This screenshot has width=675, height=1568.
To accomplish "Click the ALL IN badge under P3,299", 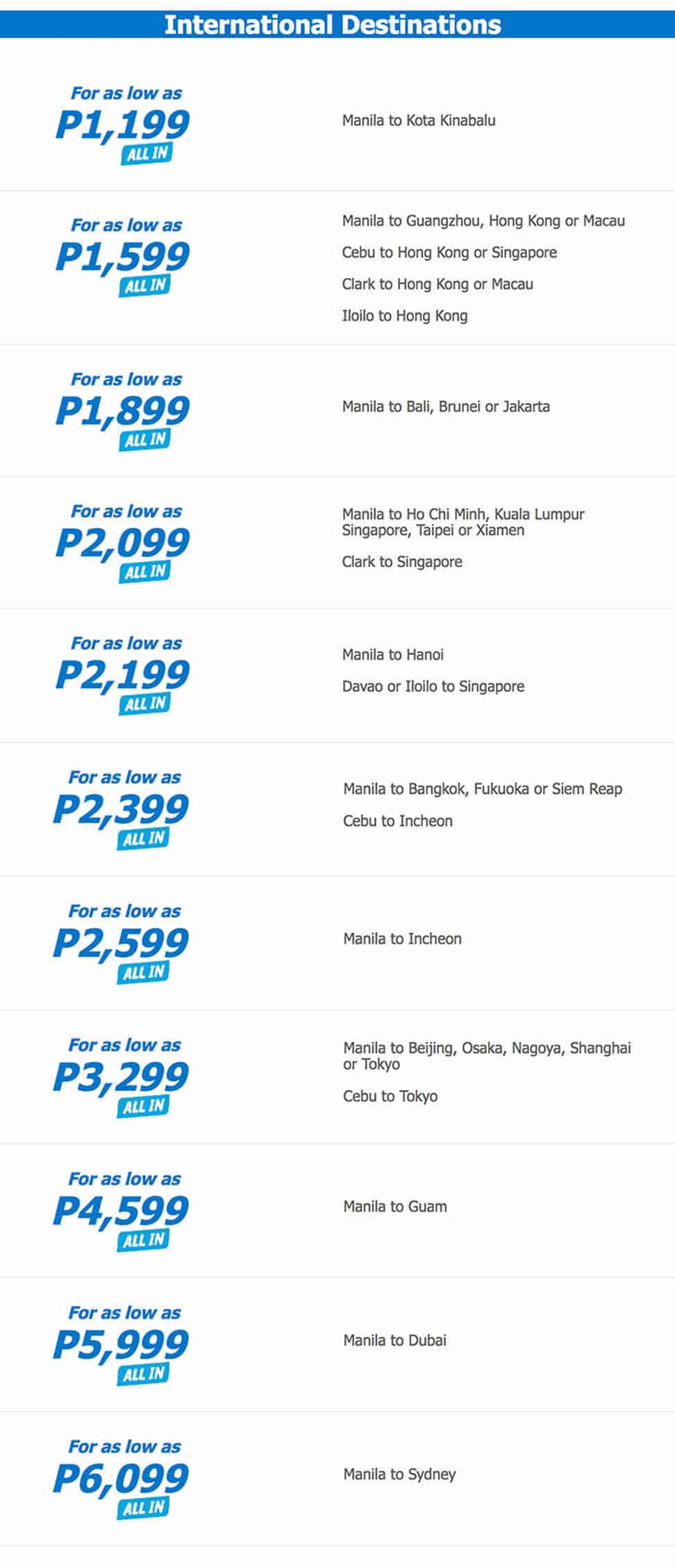I will 144,1106.
